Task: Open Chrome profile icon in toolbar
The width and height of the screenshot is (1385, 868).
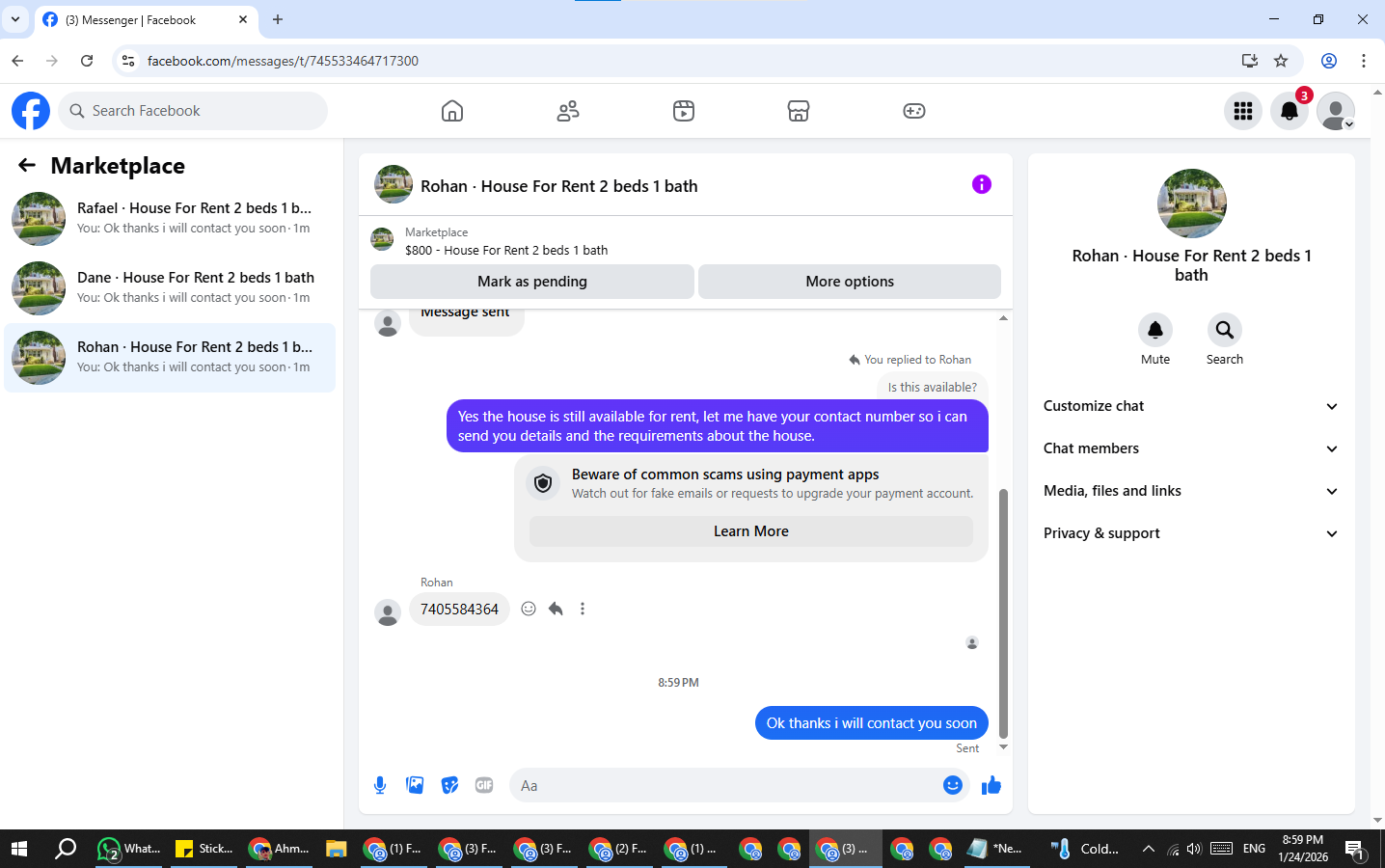Action: tap(1329, 61)
